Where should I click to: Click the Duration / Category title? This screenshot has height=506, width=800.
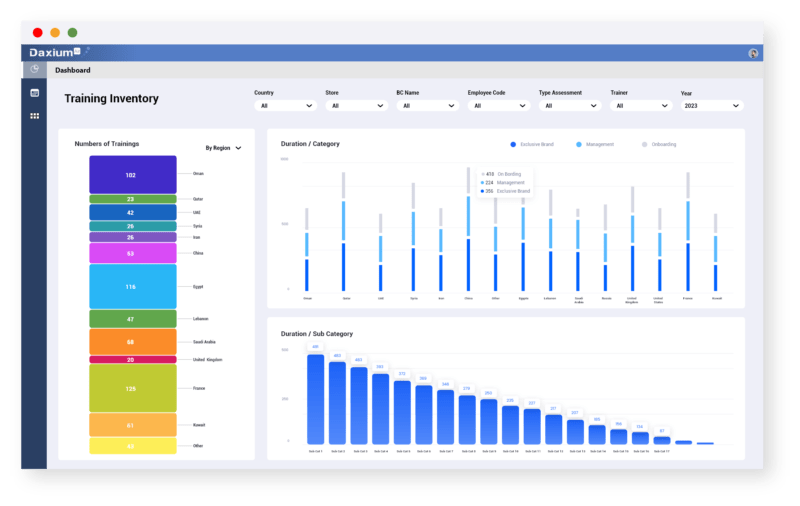point(310,144)
